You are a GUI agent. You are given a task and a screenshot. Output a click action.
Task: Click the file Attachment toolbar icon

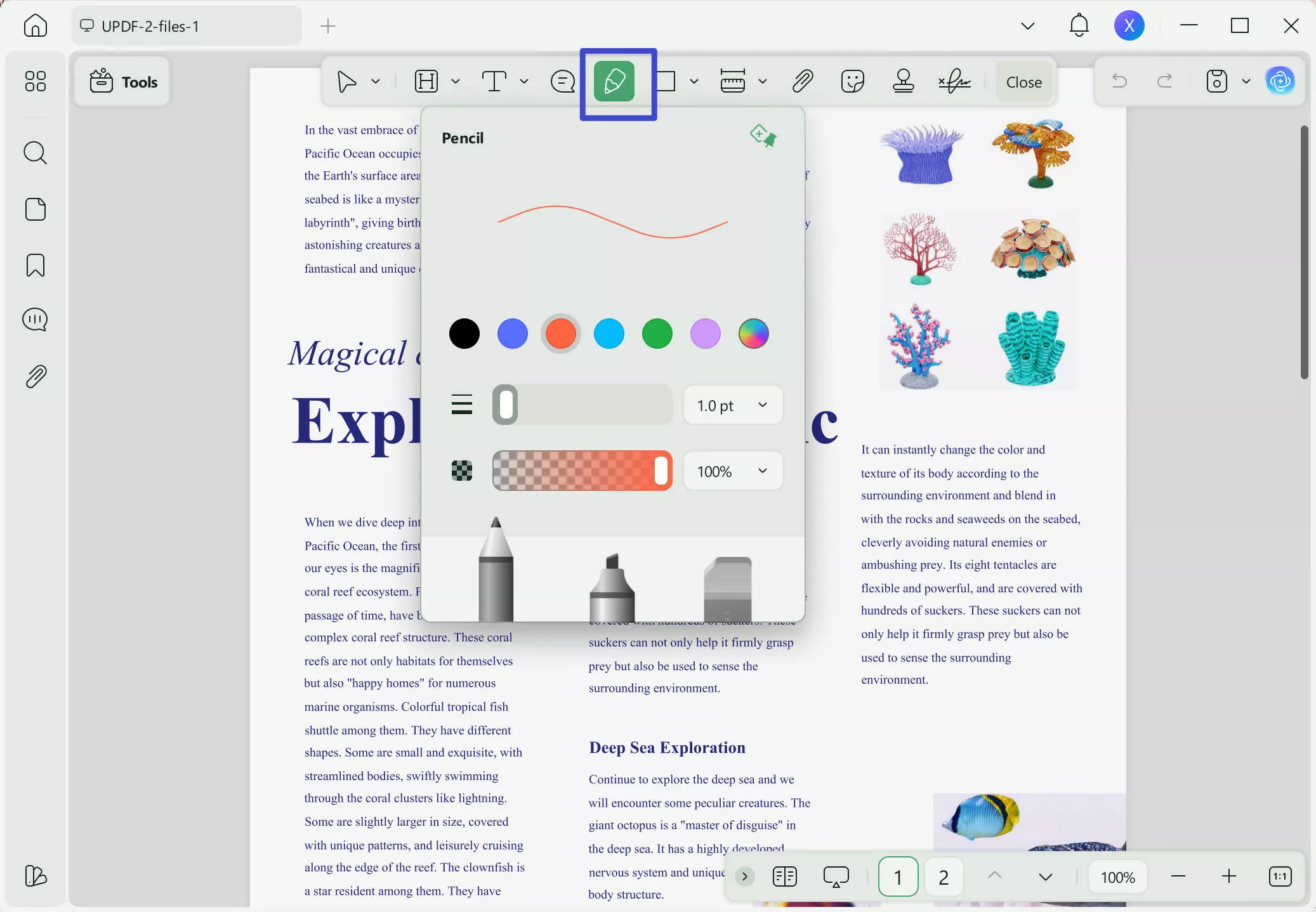(801, 81)
